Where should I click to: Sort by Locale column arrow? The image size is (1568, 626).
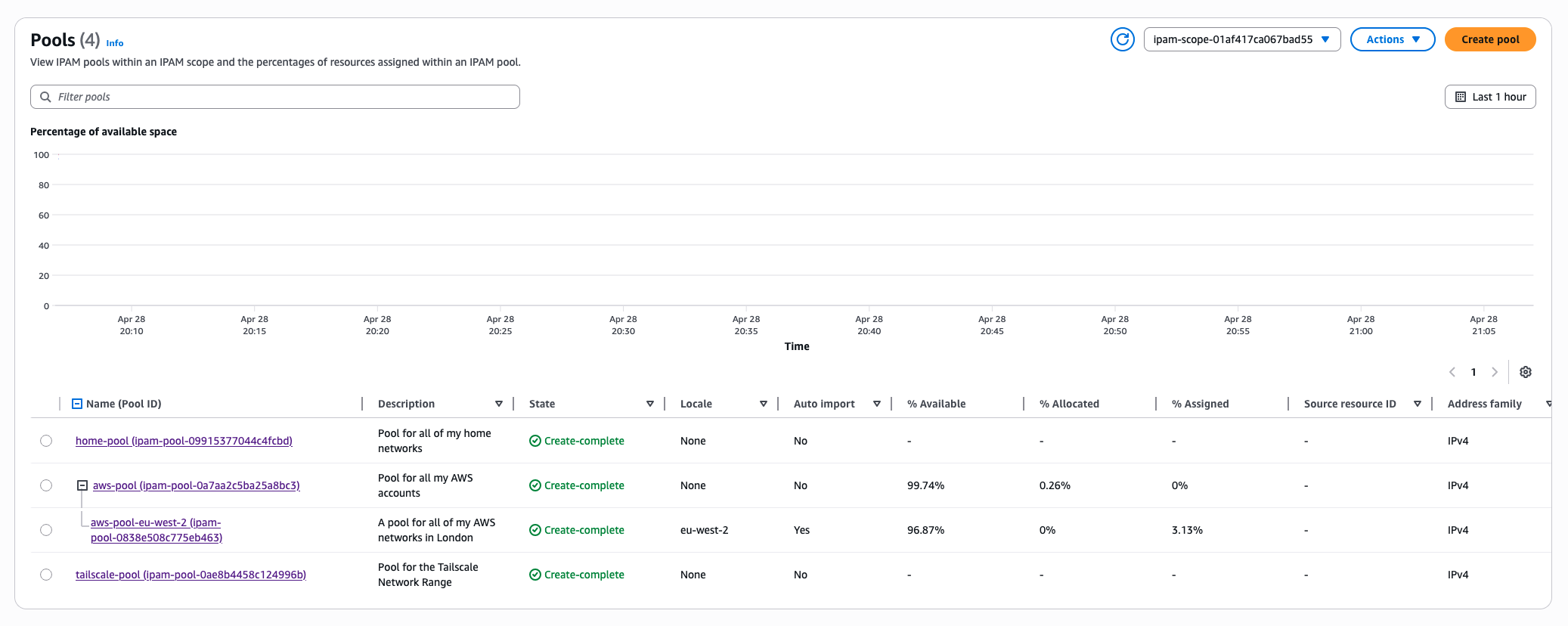click(764, 404)
